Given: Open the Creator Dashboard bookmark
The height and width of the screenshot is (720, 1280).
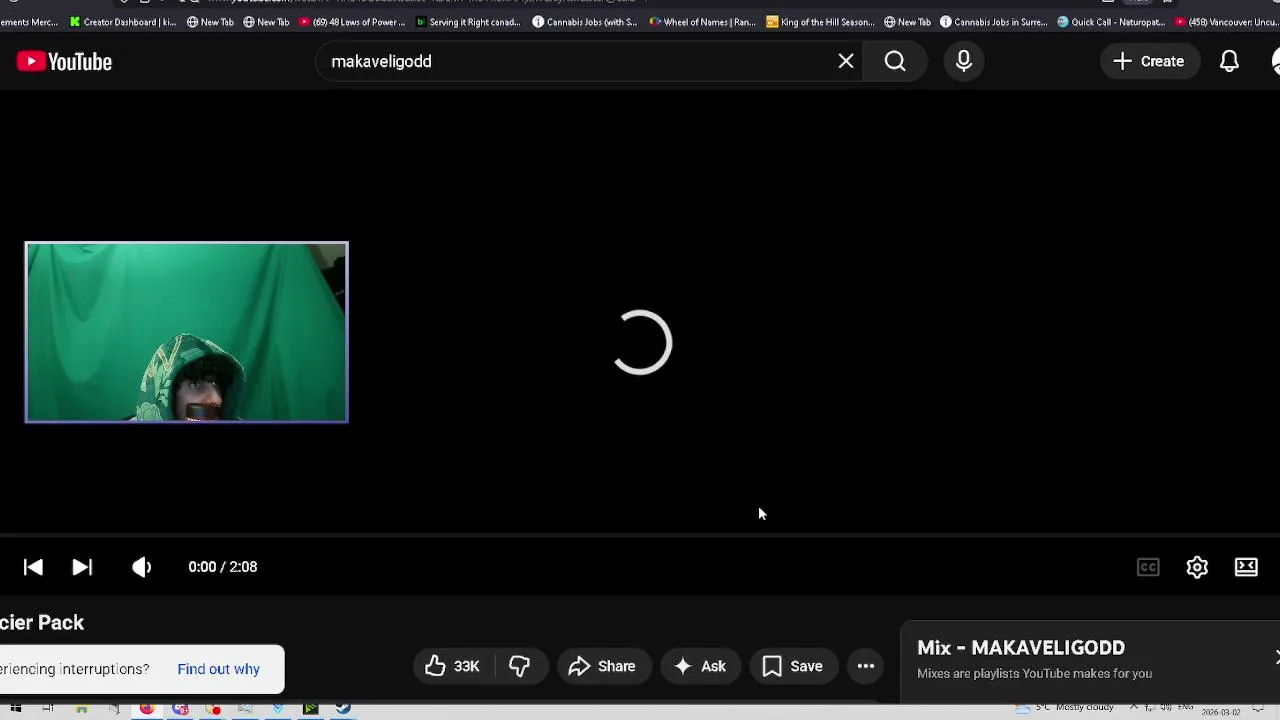Looking at the screenshot, I should coord(123,22).
